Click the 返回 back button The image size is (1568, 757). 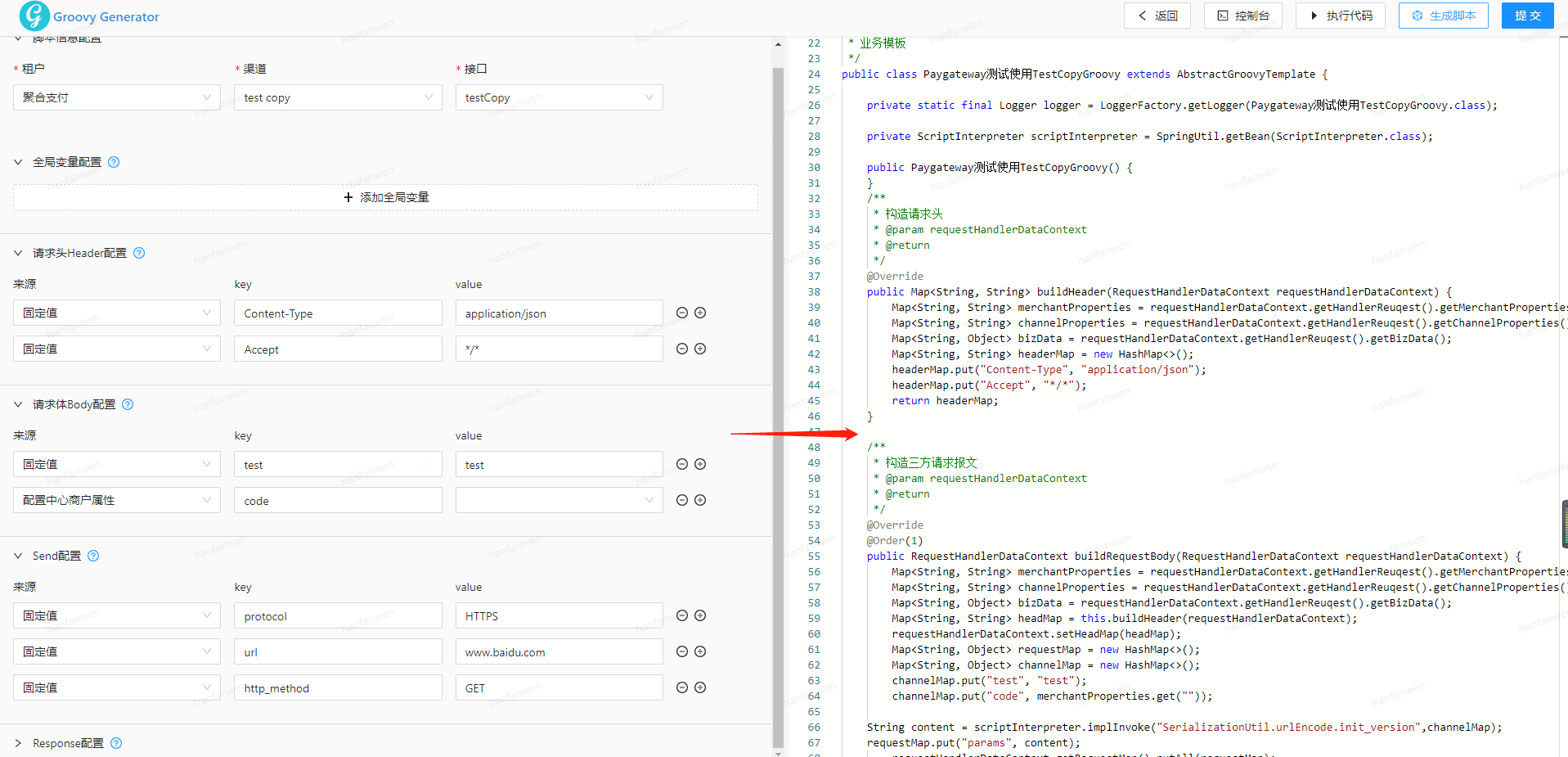(x=1157, y=16)
